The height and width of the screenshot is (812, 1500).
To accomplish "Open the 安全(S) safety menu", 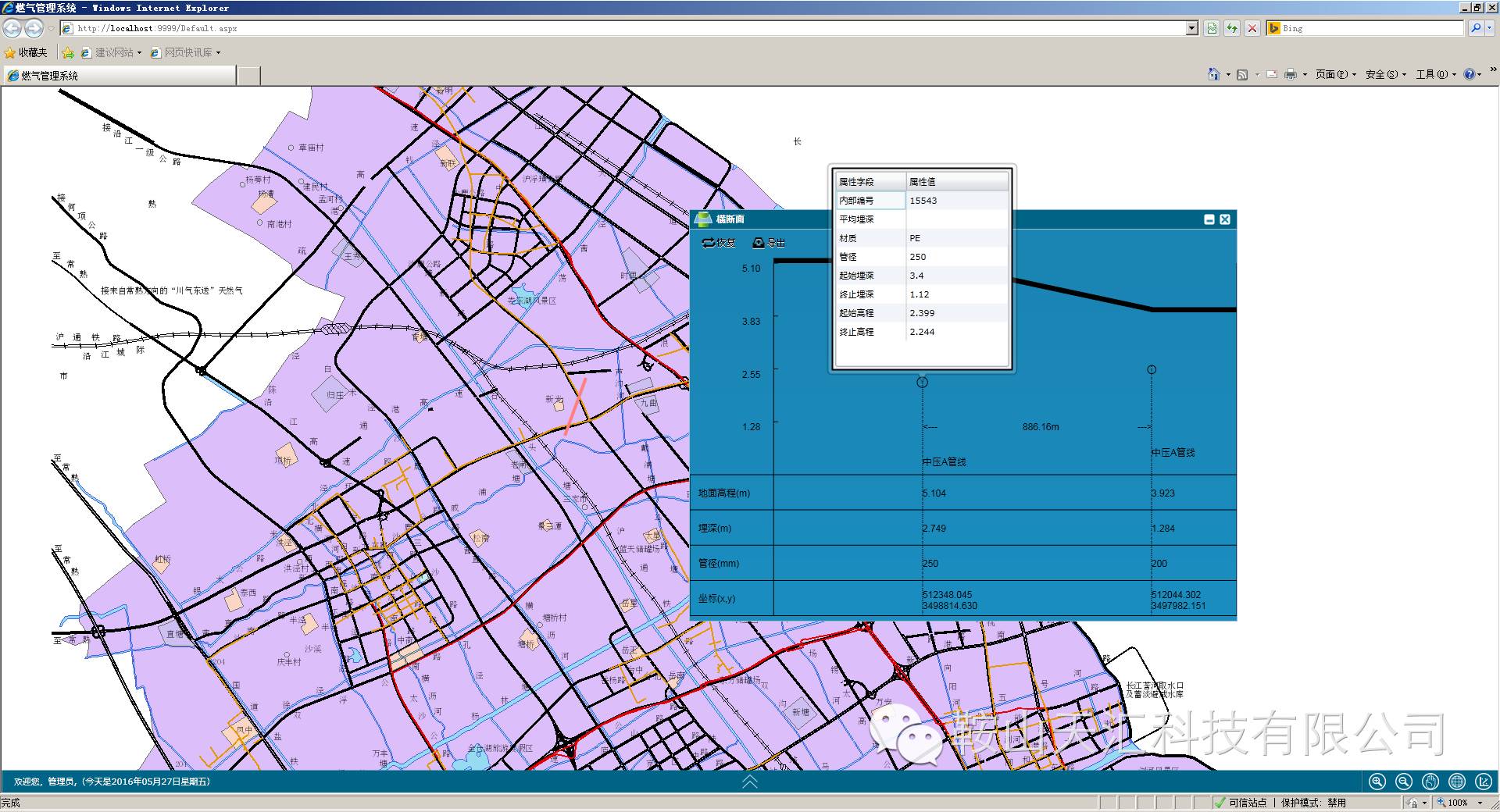I will pyautogui.click(x=1386, y=74).
